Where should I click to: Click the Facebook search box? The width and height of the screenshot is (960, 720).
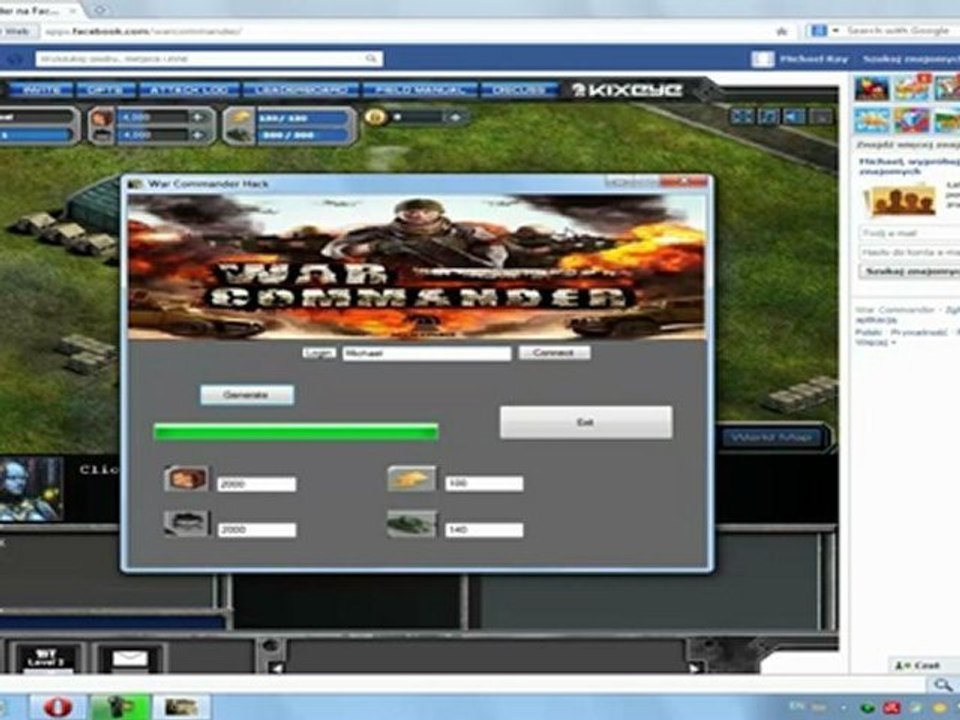[209, 59]
